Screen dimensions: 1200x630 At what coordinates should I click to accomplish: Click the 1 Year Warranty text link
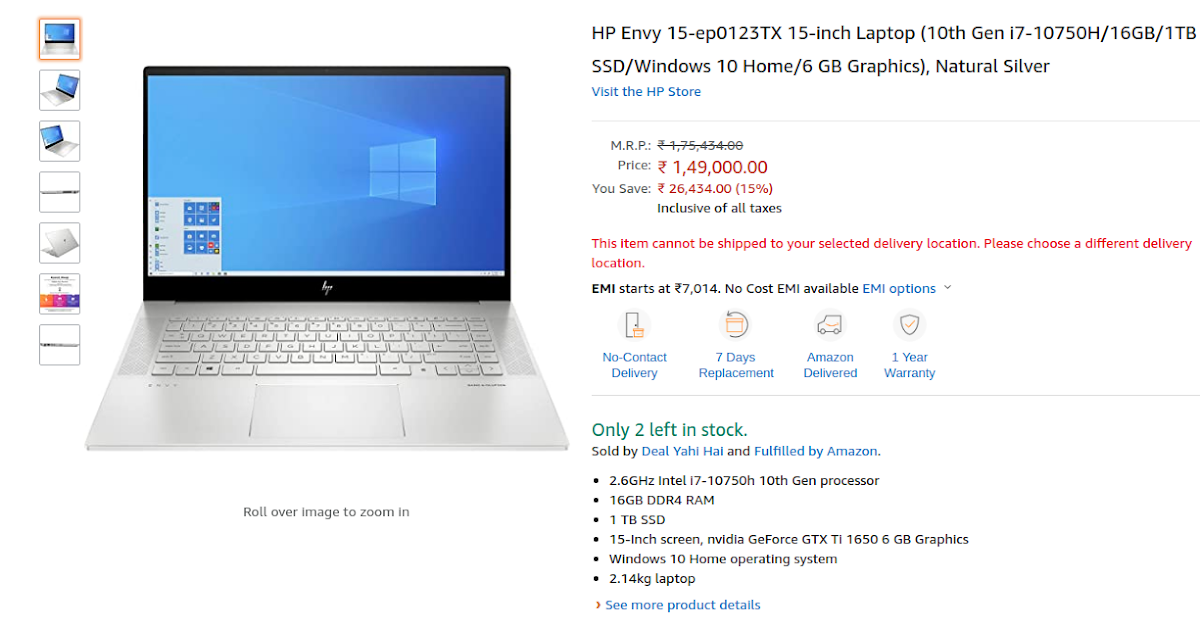(x=909, y=365)
